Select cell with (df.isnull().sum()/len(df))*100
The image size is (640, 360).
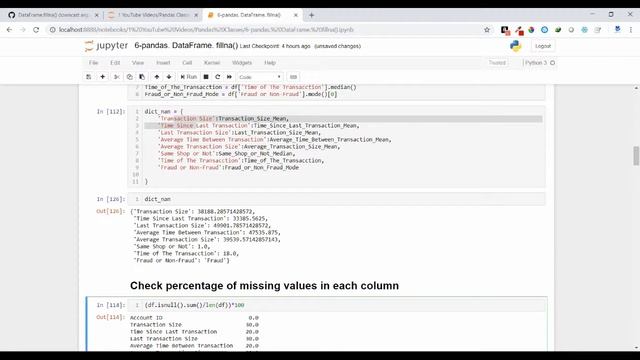(x=336, y=305)
